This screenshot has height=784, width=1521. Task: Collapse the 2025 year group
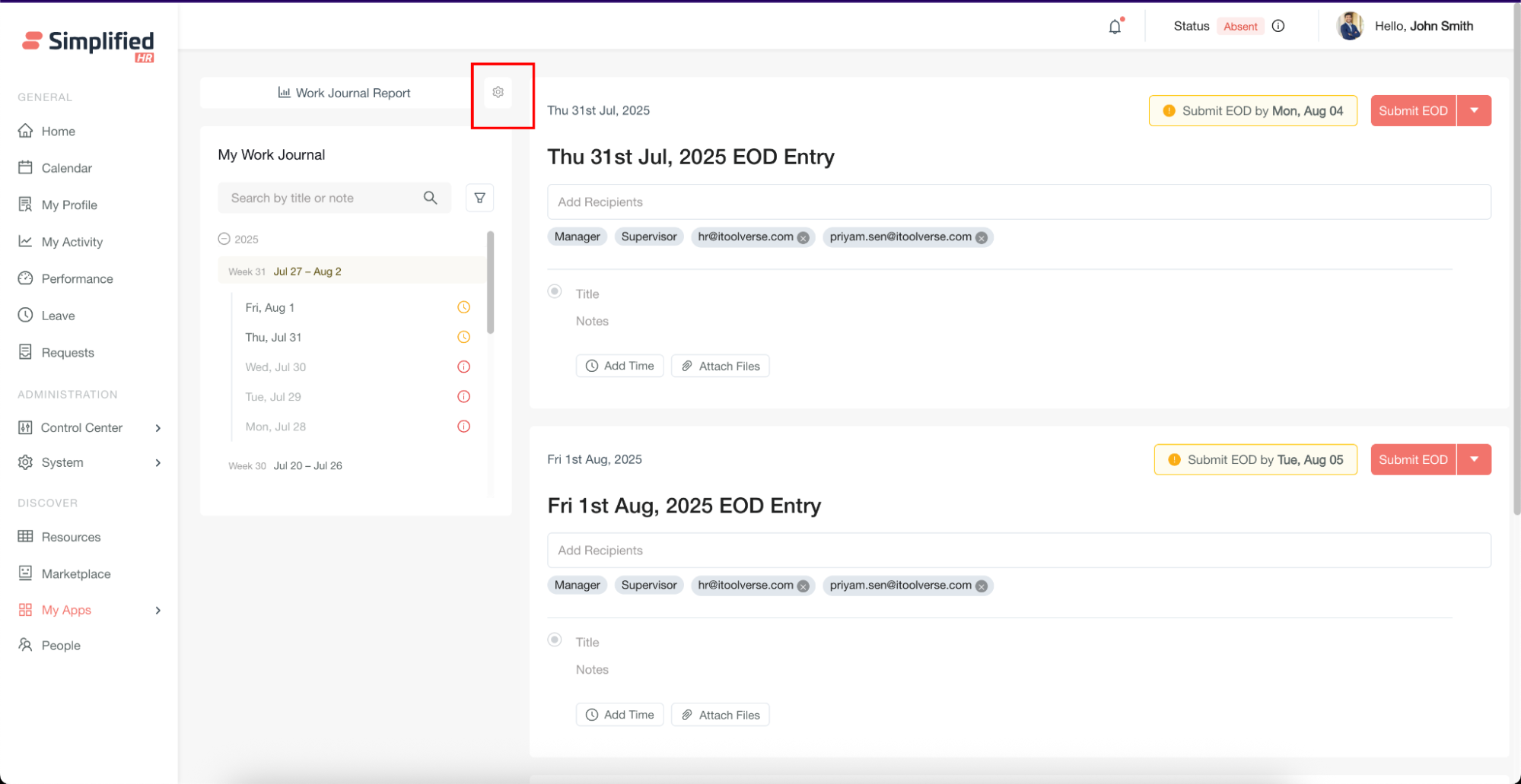[x=224, y=239]
